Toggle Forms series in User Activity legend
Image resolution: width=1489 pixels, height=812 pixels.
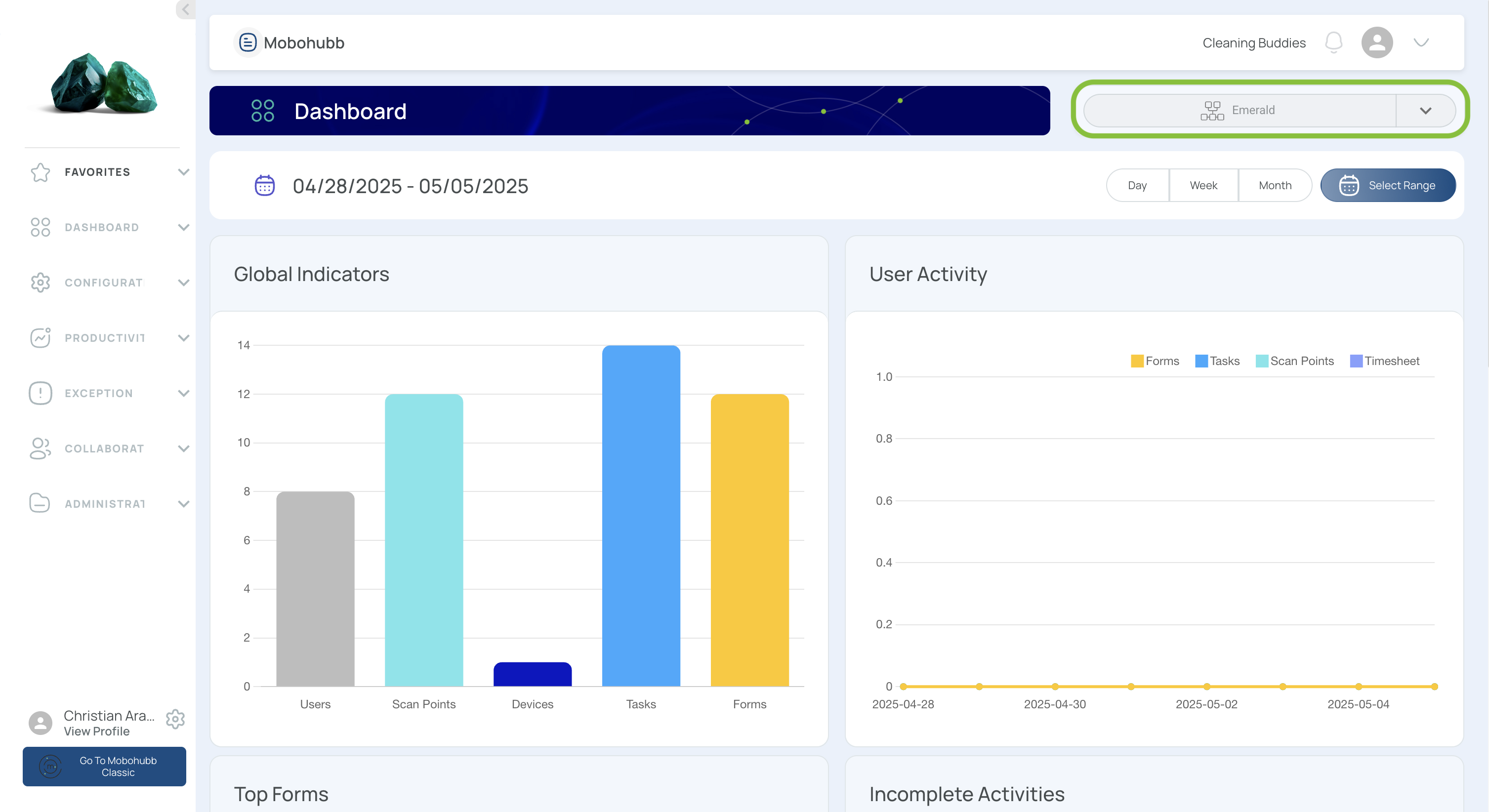click(x=1155, y=361)
